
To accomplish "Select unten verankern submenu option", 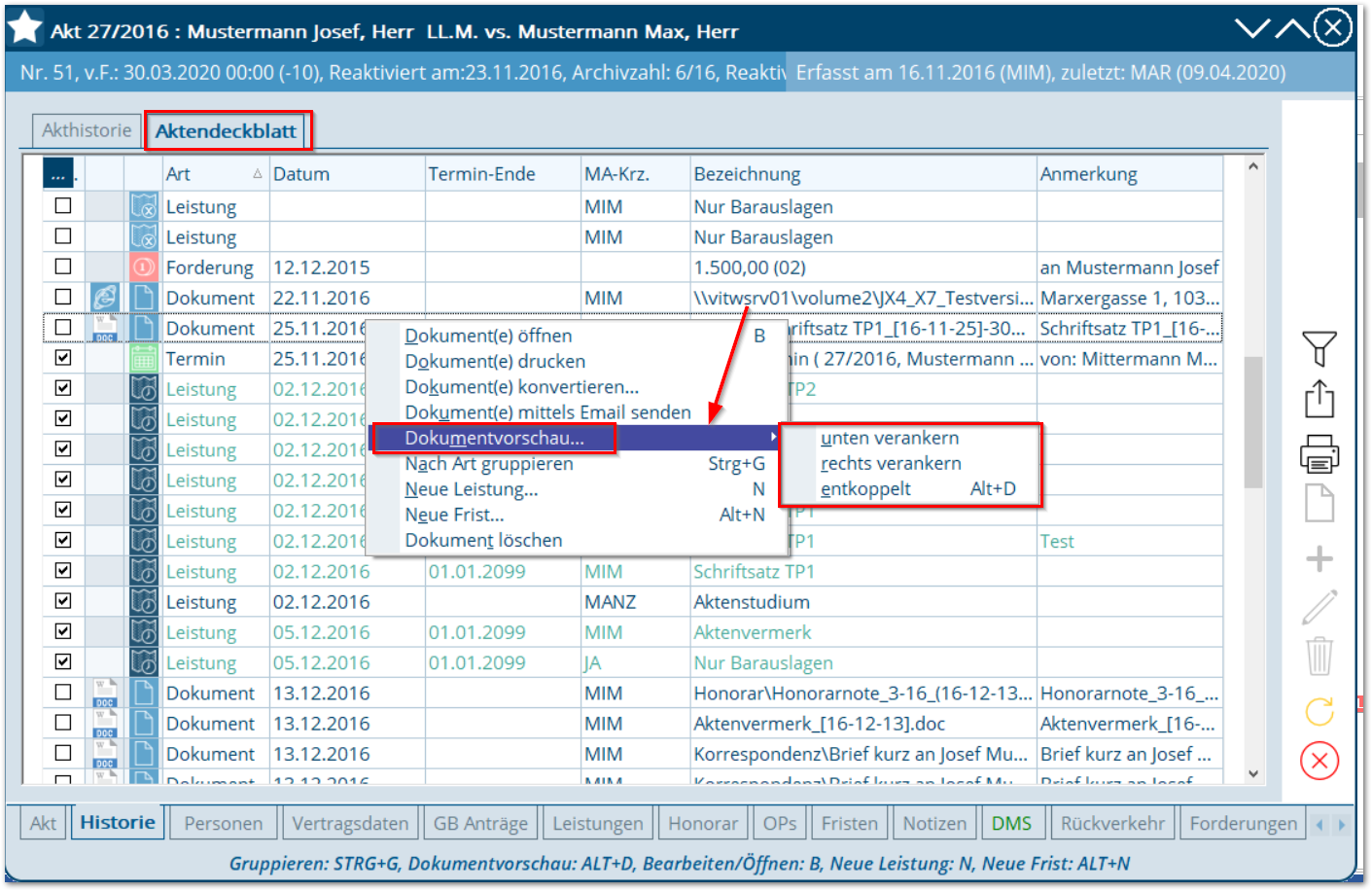I will tap(910, 438).
